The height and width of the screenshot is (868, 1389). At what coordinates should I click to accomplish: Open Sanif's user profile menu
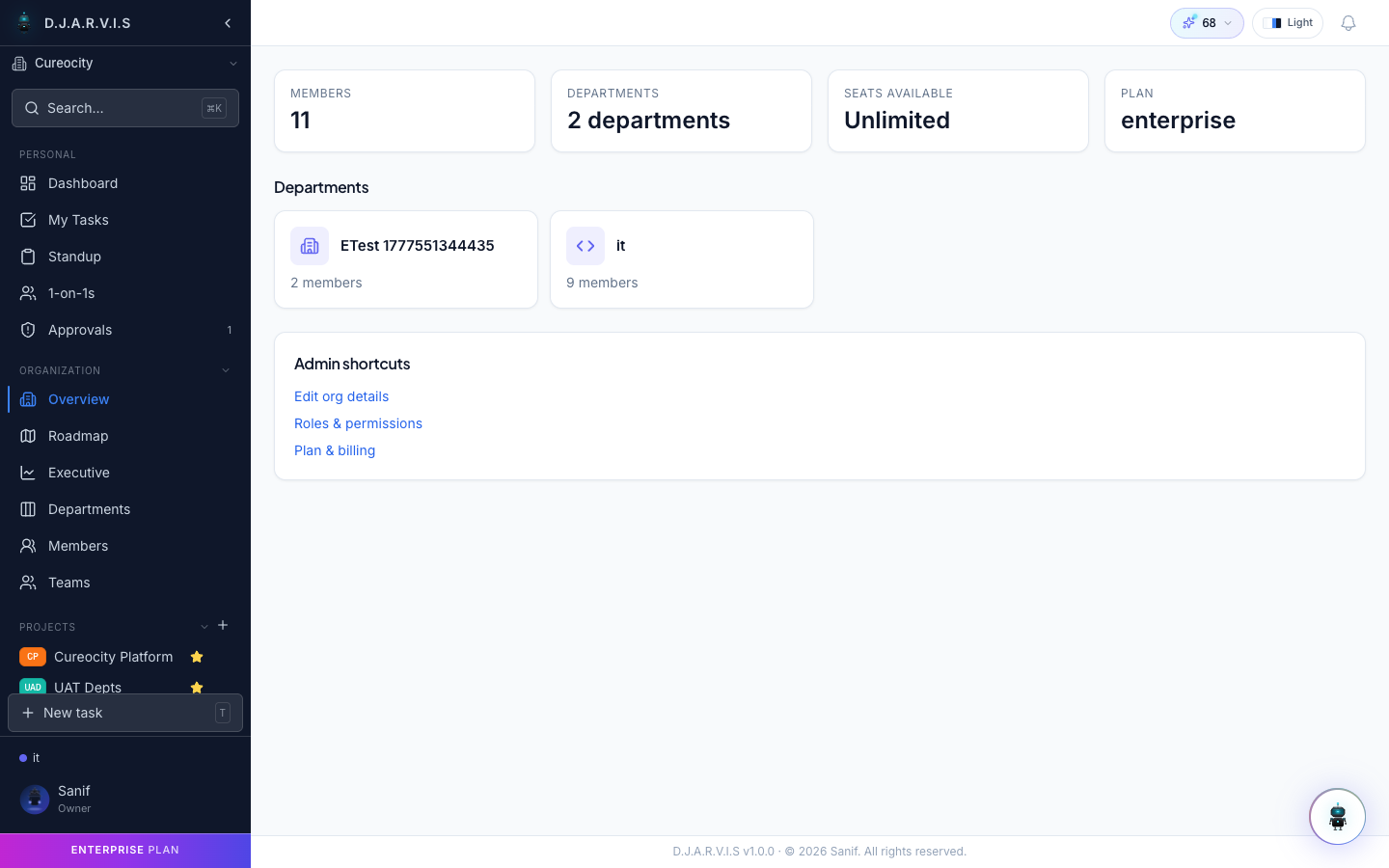point(125,799)
